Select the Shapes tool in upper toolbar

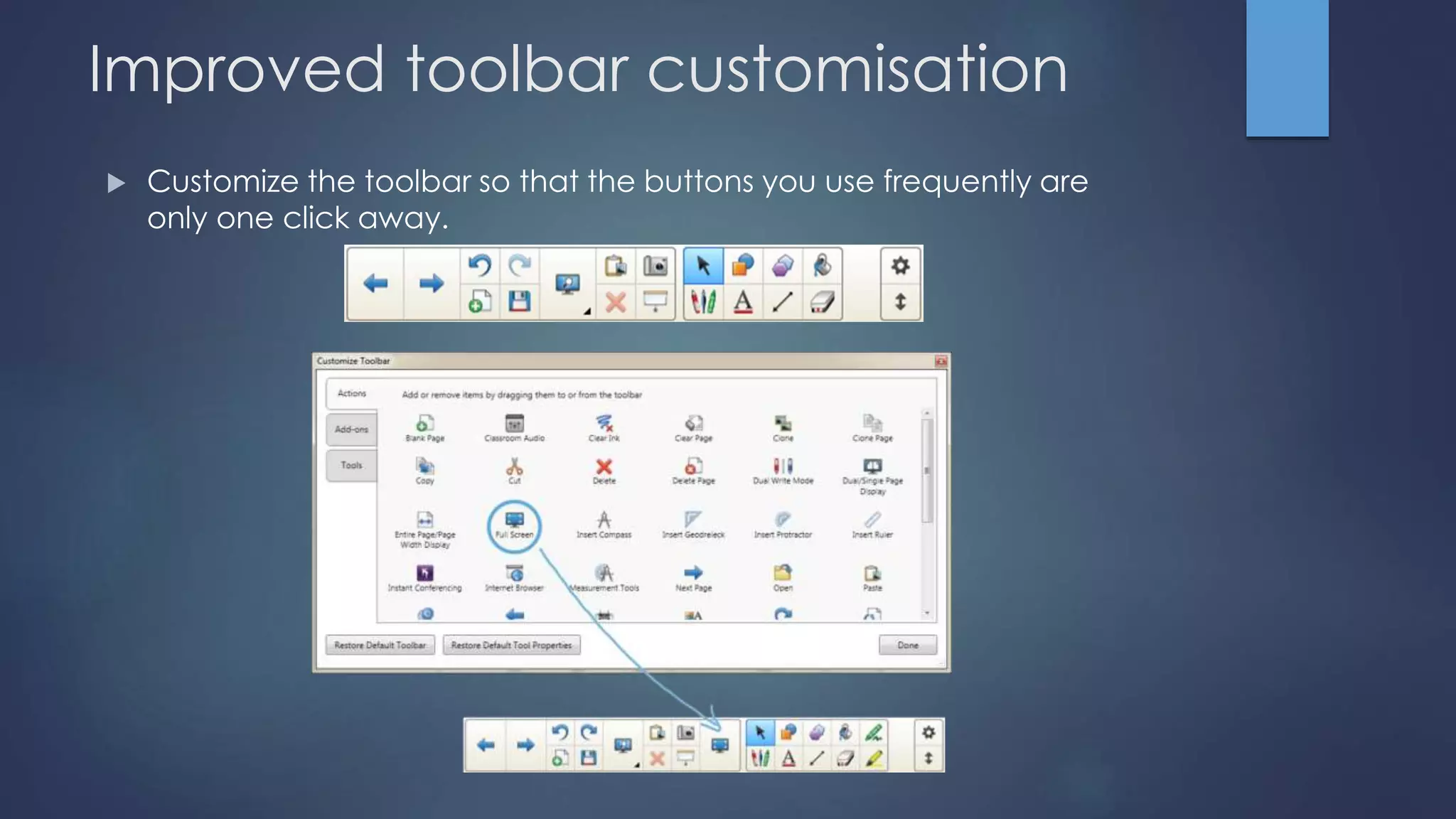tap(743, 265)
